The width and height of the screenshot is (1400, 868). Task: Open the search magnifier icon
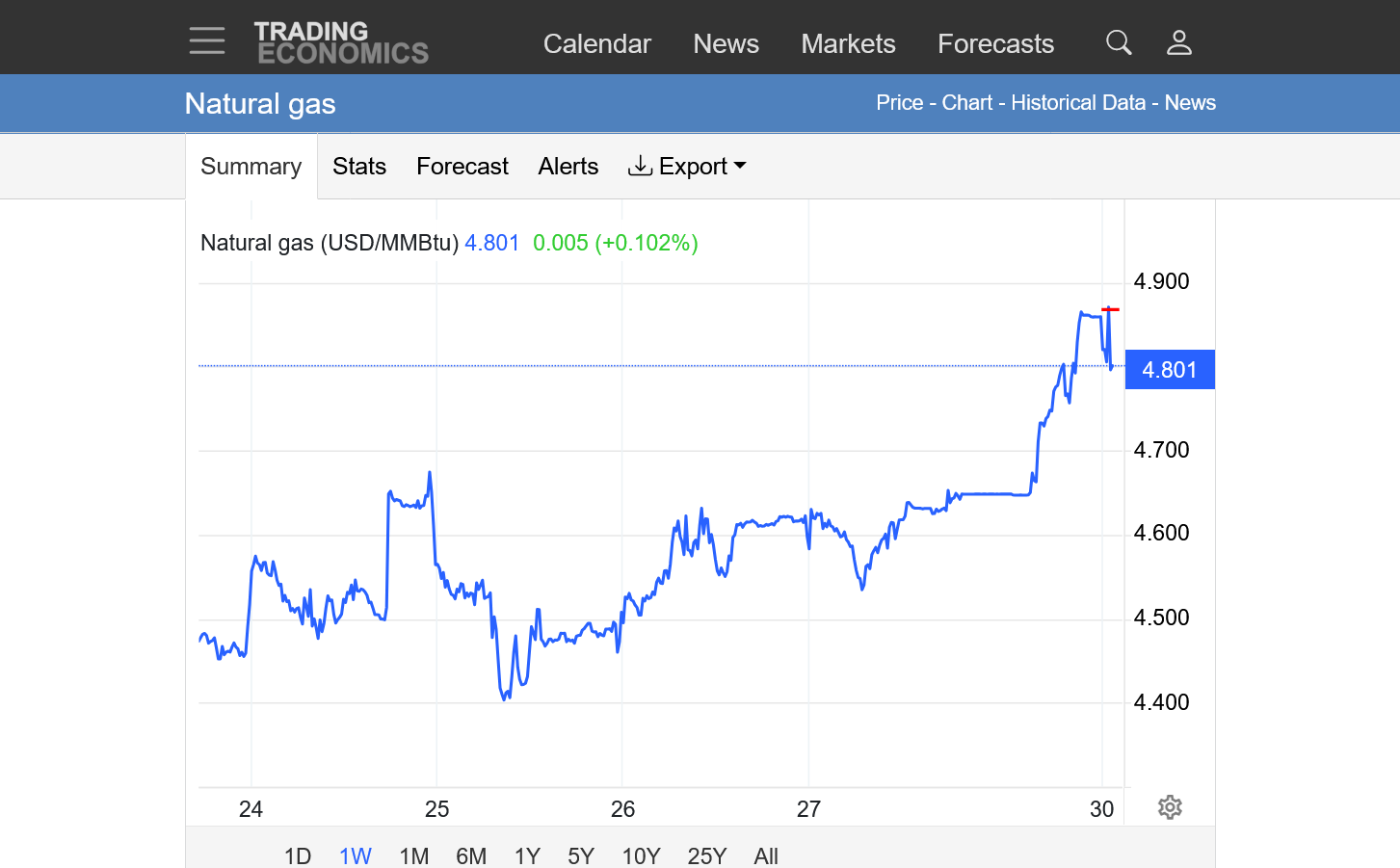point(1118,42)
